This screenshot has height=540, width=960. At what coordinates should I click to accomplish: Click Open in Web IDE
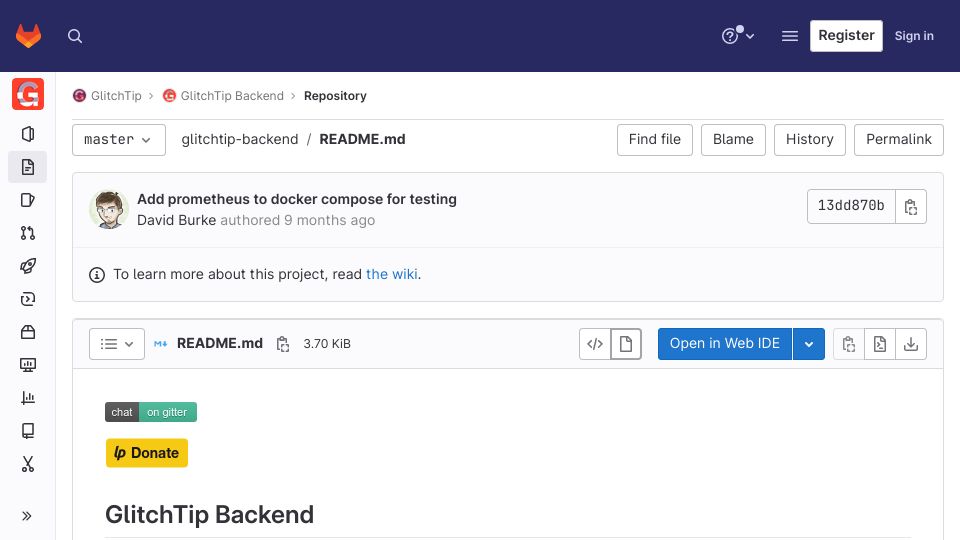[725, 343]
